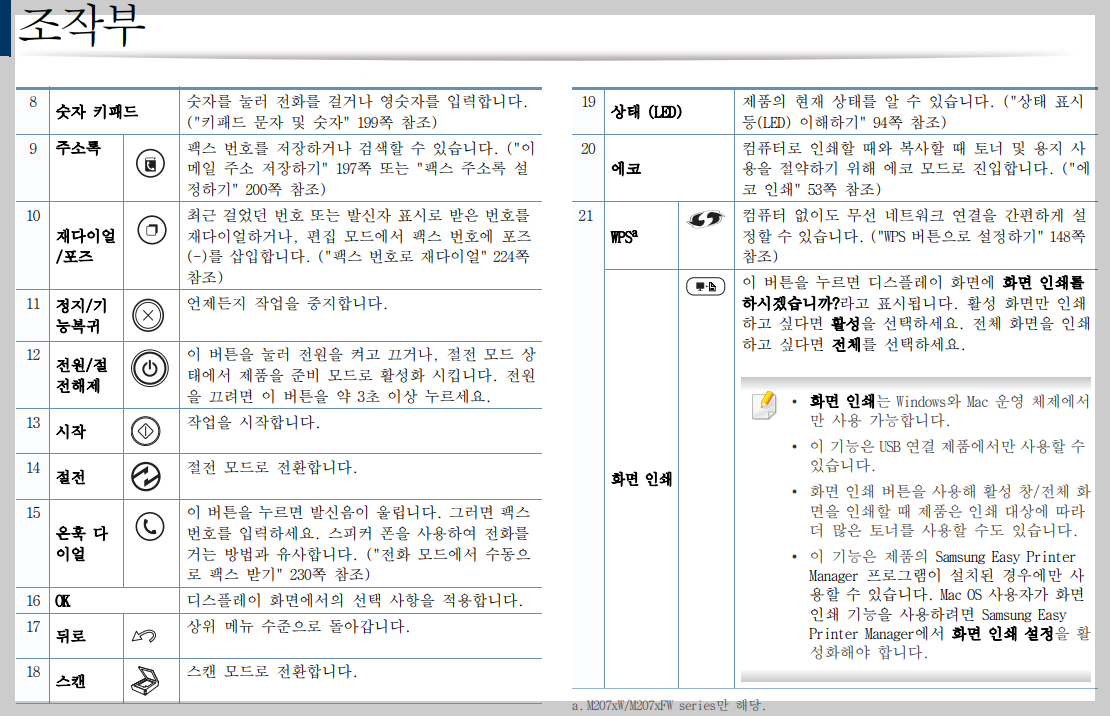This screenshot has width=1110, height=716.
Task: Click row number 15
Action: (x=33, y=513)
